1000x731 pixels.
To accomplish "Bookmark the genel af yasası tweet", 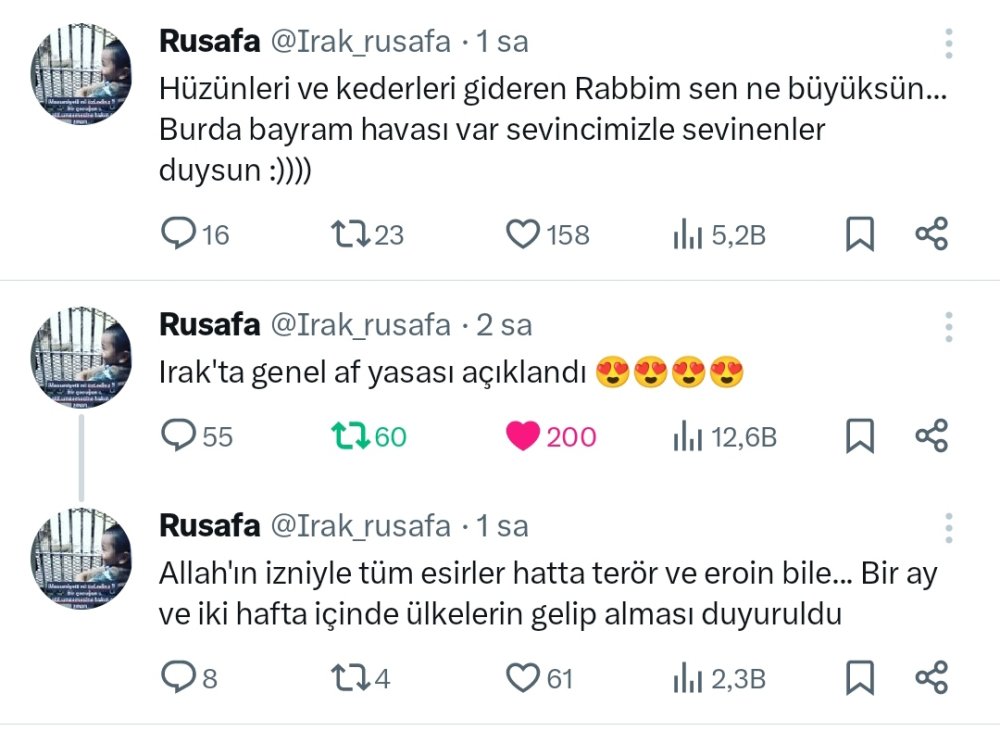I will click(860, 436).
